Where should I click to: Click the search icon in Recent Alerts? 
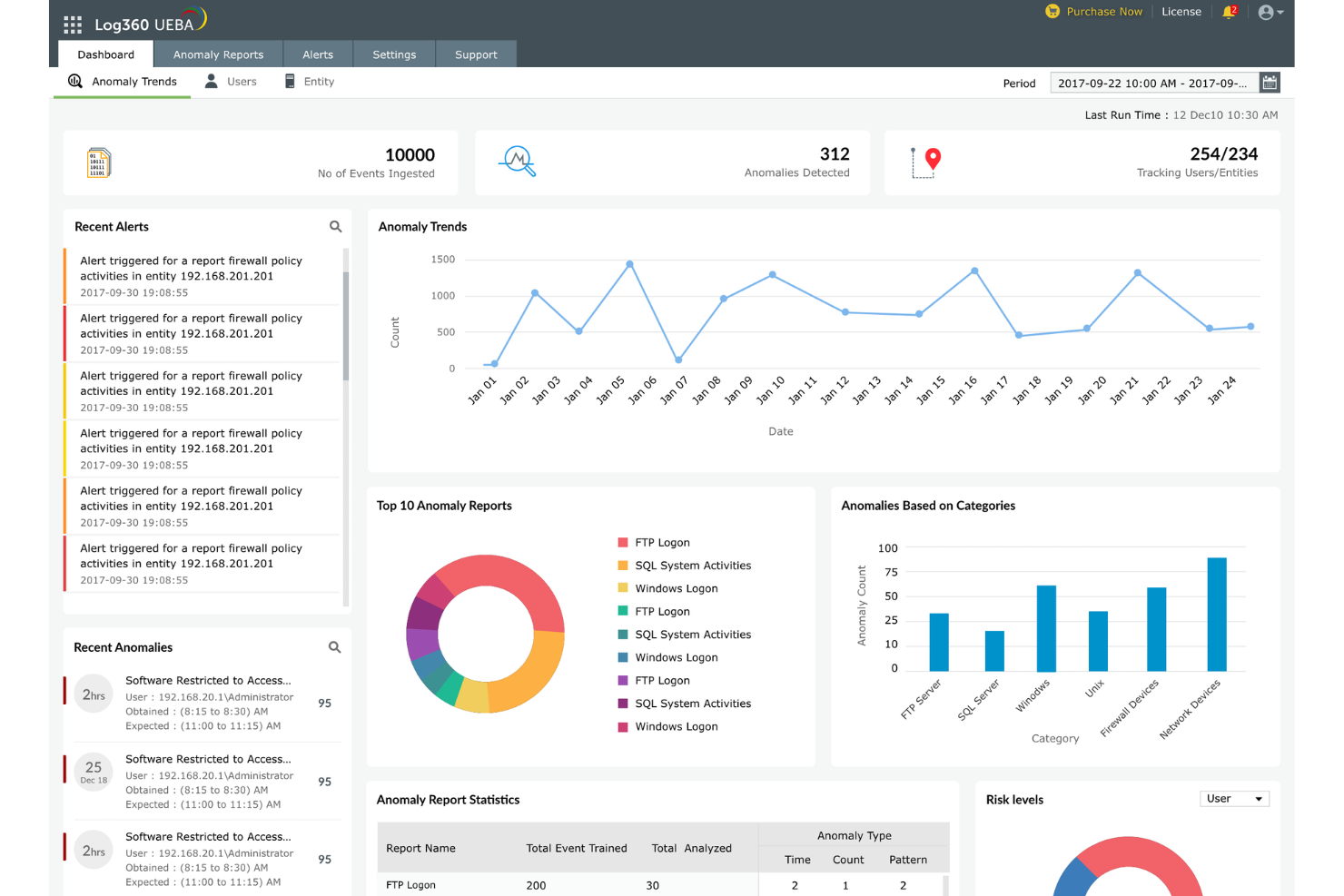335,226
